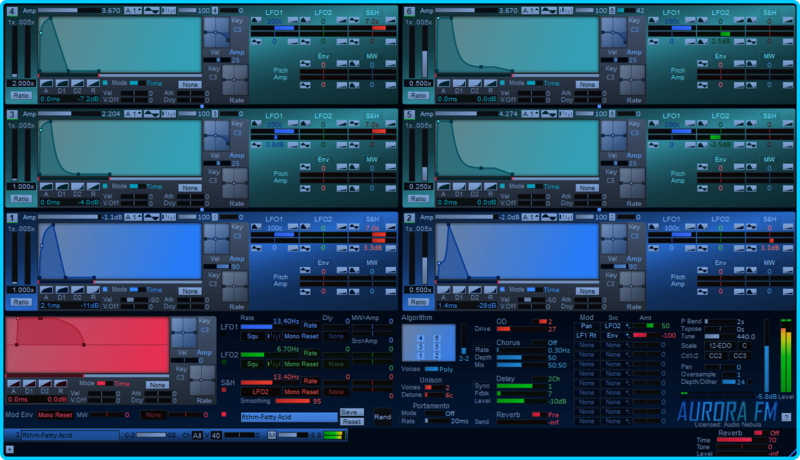Click operator 1 Ratio button
Viewport: 800px width, 460px height.
[x=21, y=302]
